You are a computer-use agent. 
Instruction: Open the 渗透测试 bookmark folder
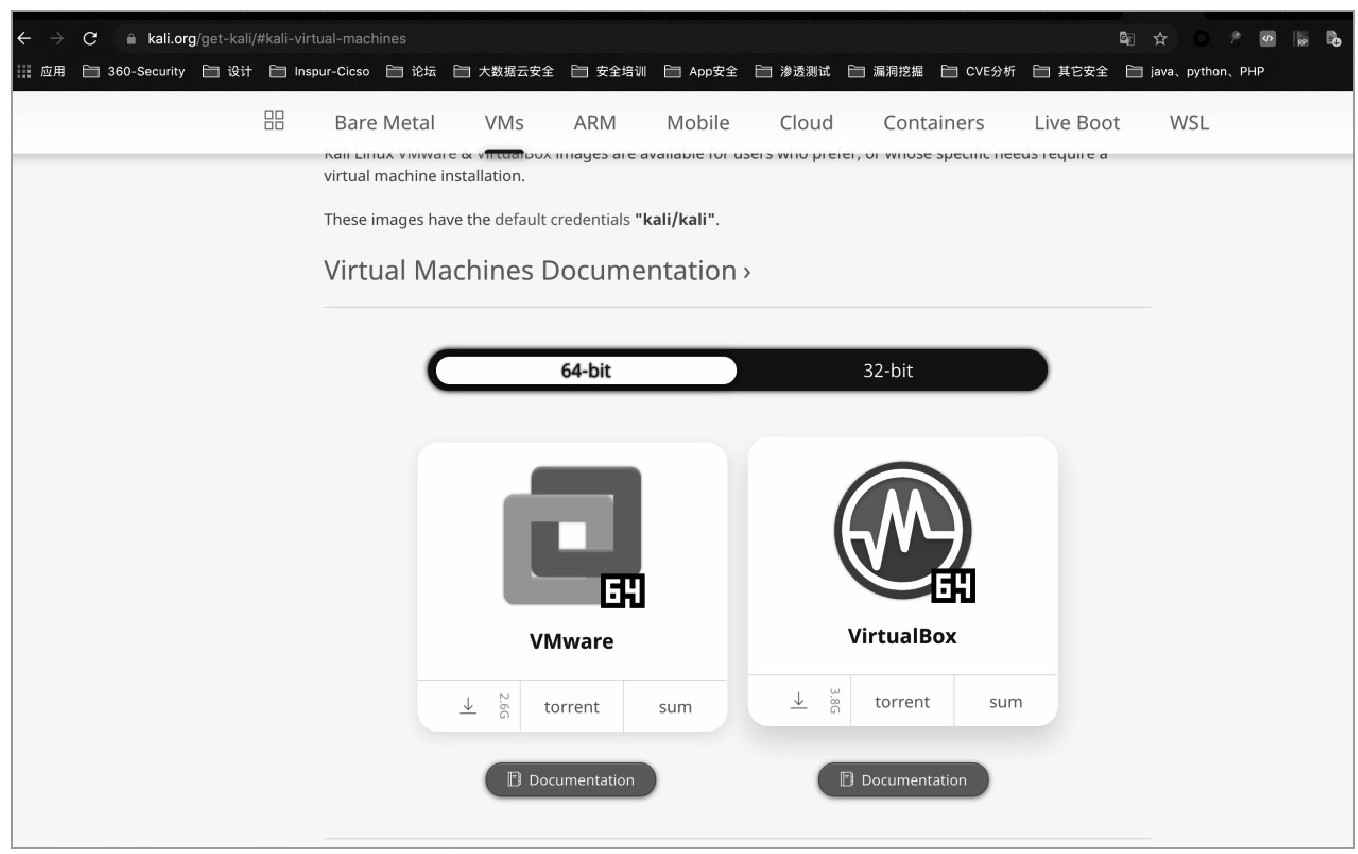tap(793, 71)
